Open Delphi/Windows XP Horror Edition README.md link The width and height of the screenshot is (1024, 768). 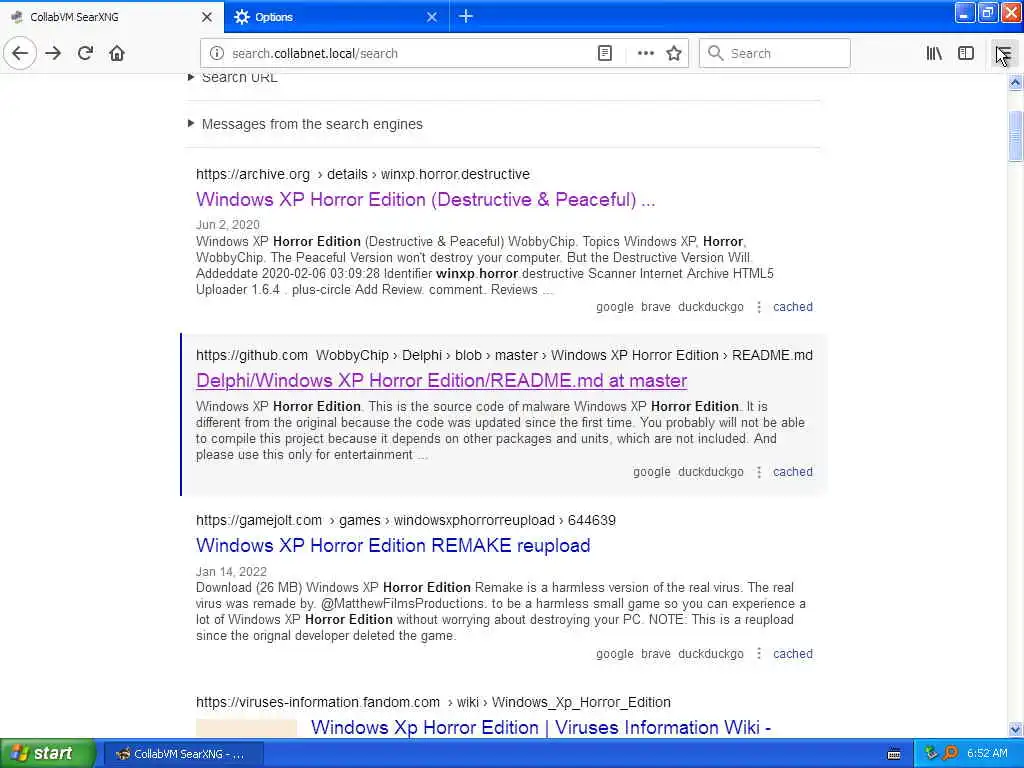[x=441, y=380]
